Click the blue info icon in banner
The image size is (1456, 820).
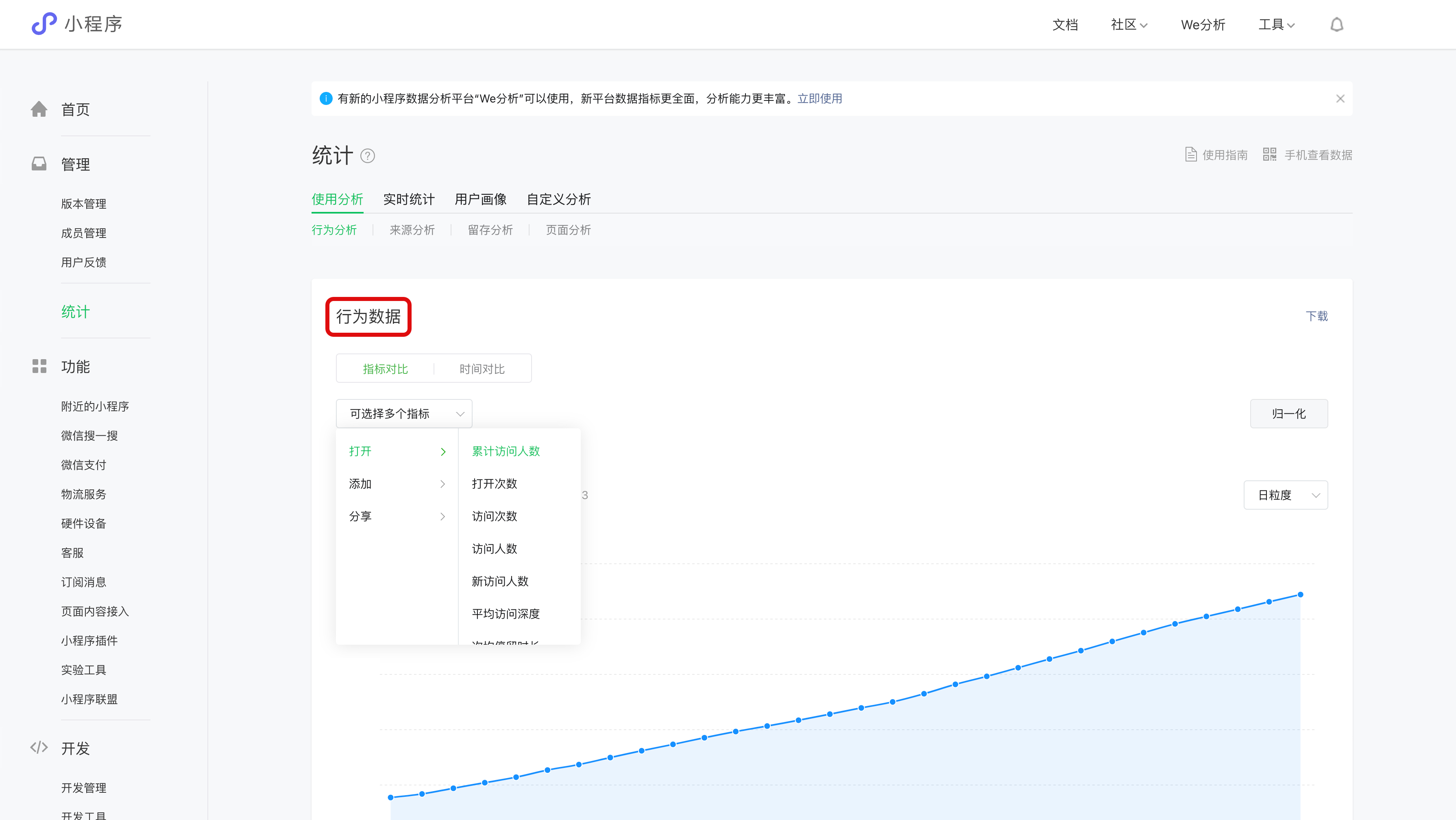pos(326,98)
